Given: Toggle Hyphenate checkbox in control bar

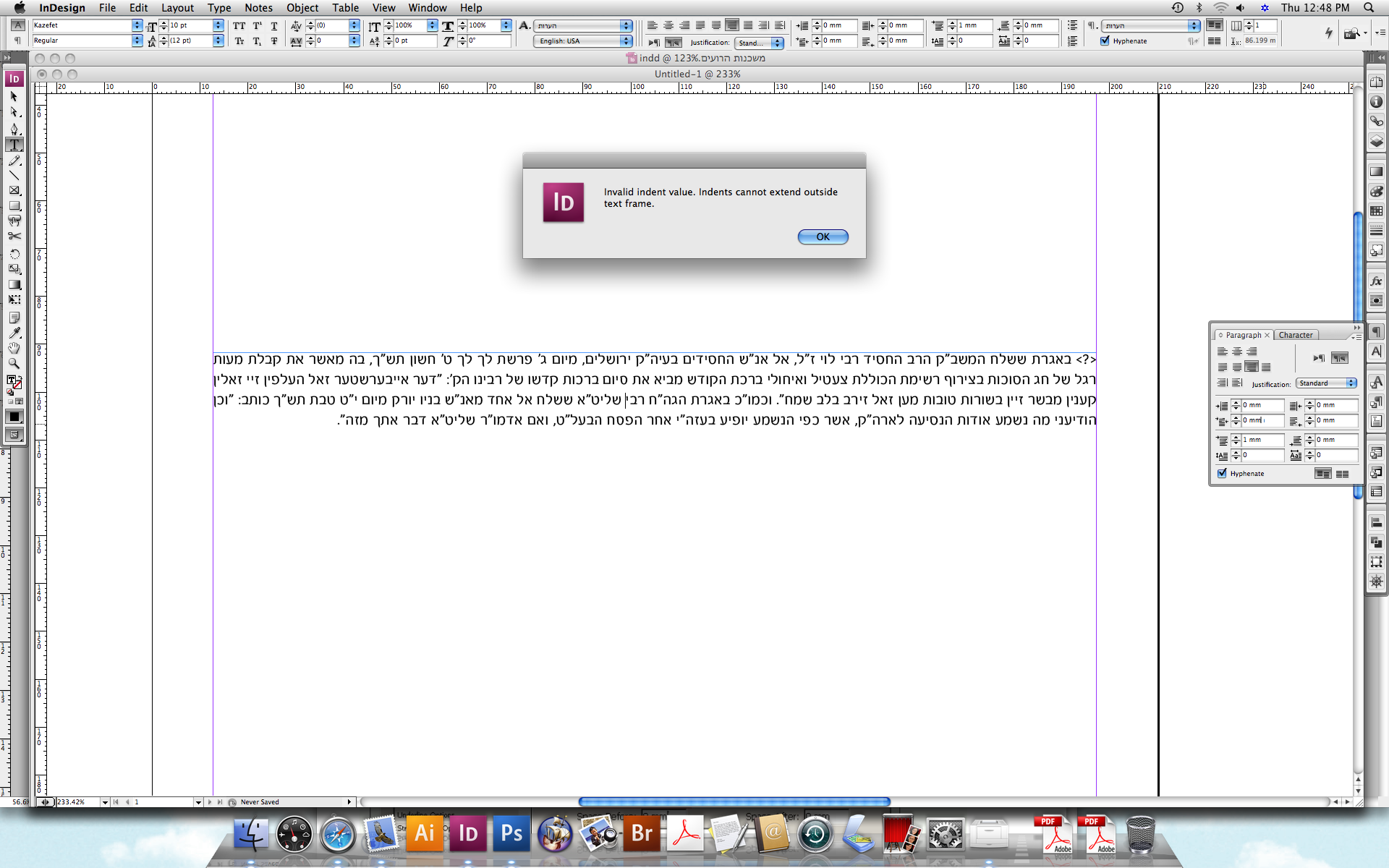Looking at the screenshot, I should [1105, 41].
